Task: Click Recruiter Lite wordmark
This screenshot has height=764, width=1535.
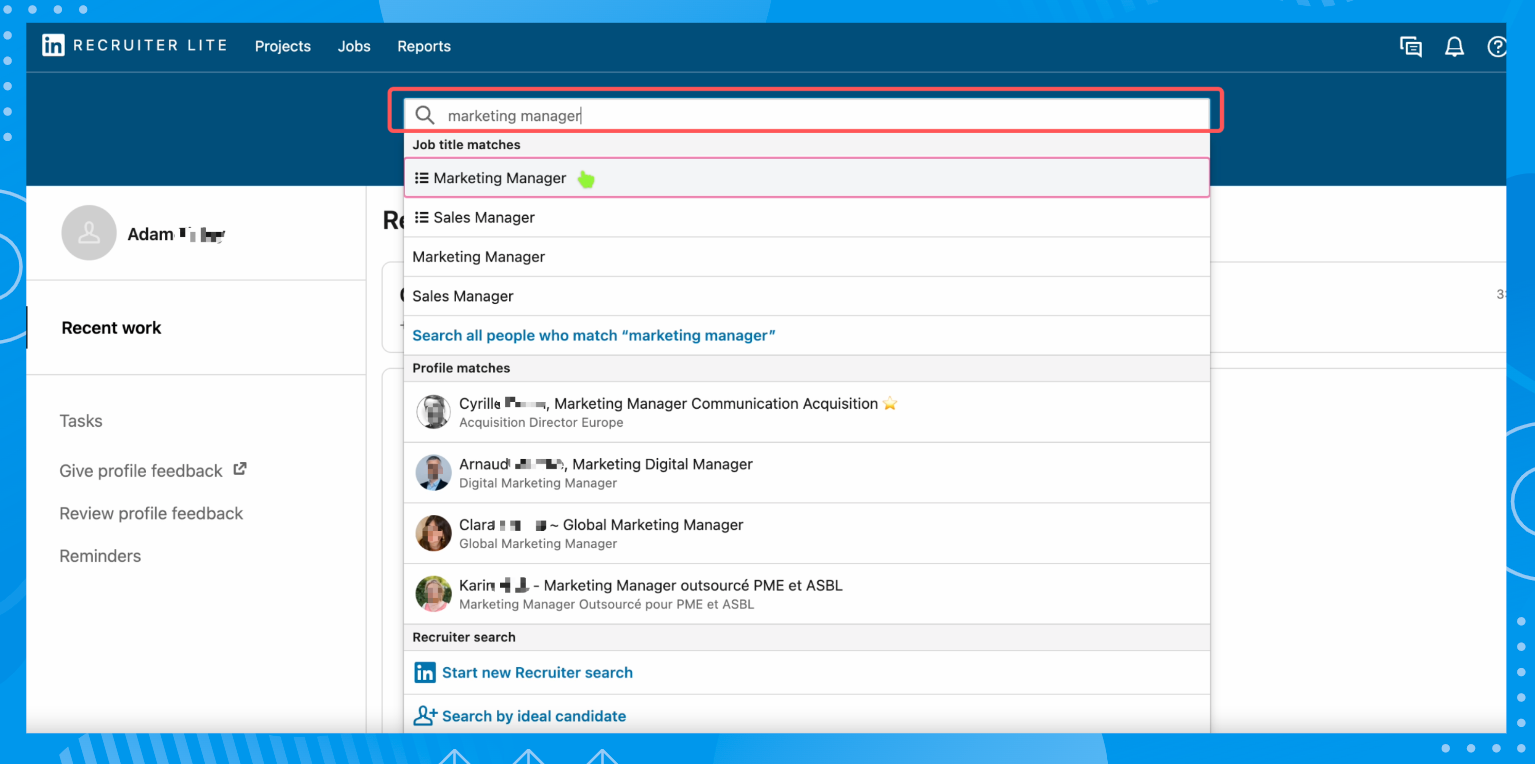Action: tap(150, 45)
